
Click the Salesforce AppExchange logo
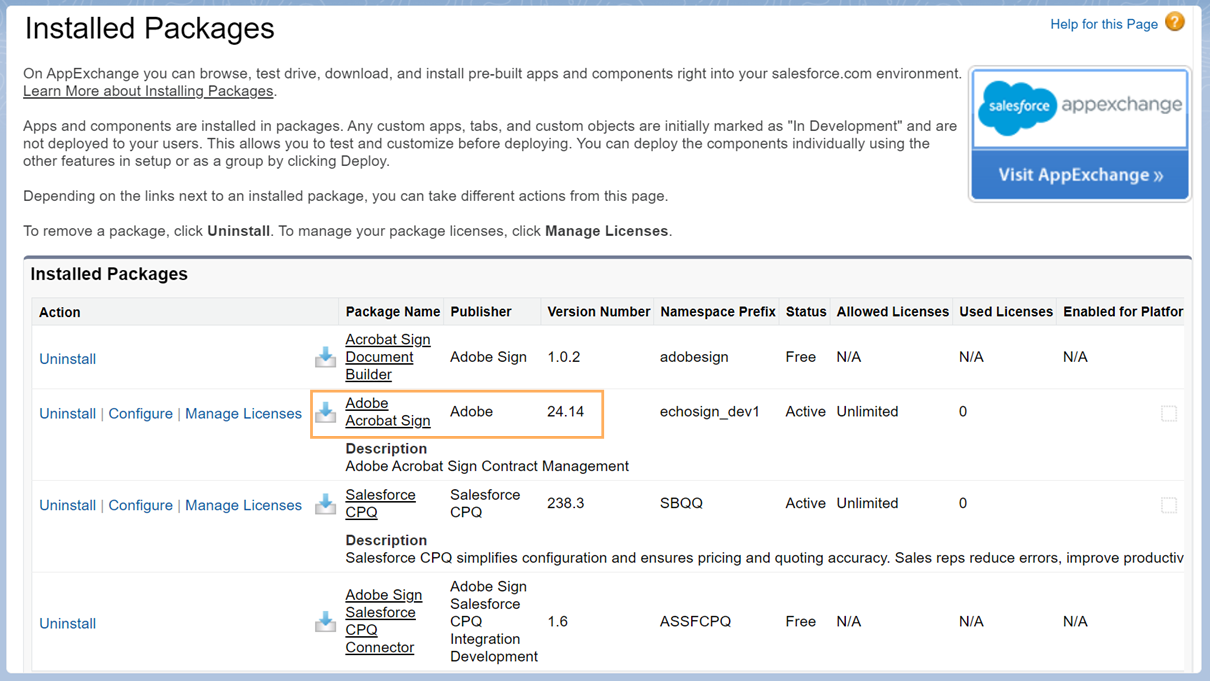pos(1079,106)
